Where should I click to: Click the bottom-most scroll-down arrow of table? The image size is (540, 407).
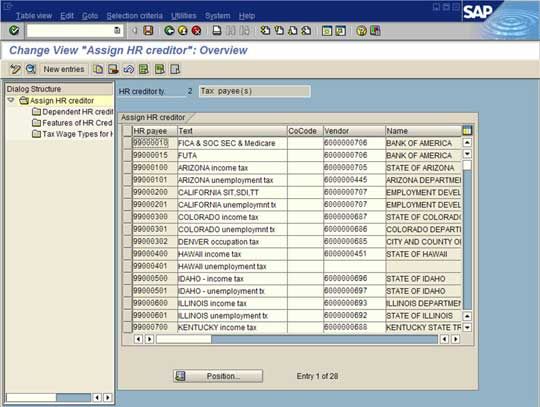point(467,327)
